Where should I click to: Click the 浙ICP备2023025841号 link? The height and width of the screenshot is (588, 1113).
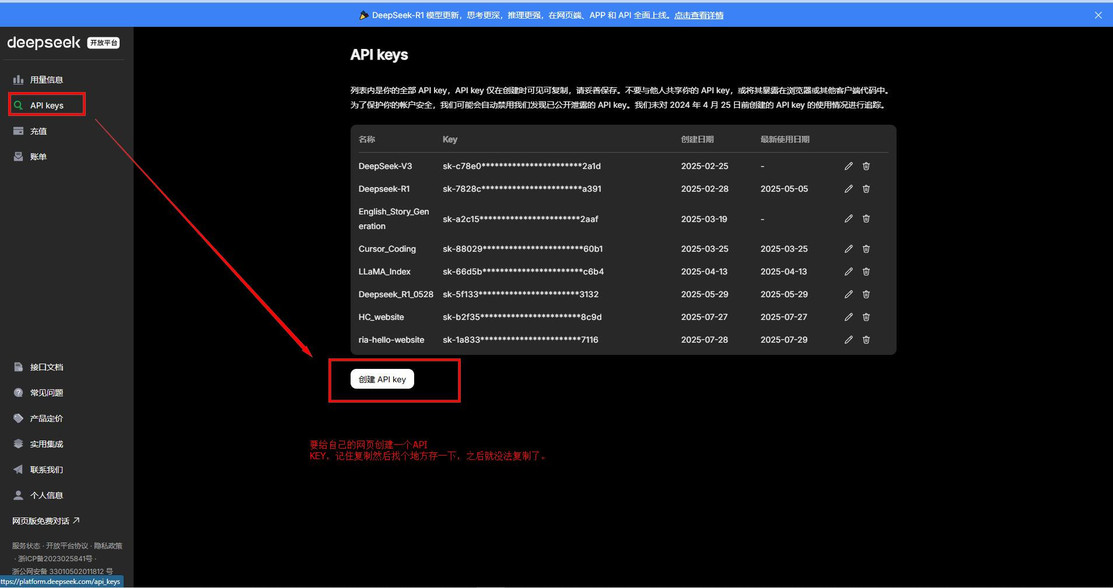pyautogui.click(x=55, y=558)
